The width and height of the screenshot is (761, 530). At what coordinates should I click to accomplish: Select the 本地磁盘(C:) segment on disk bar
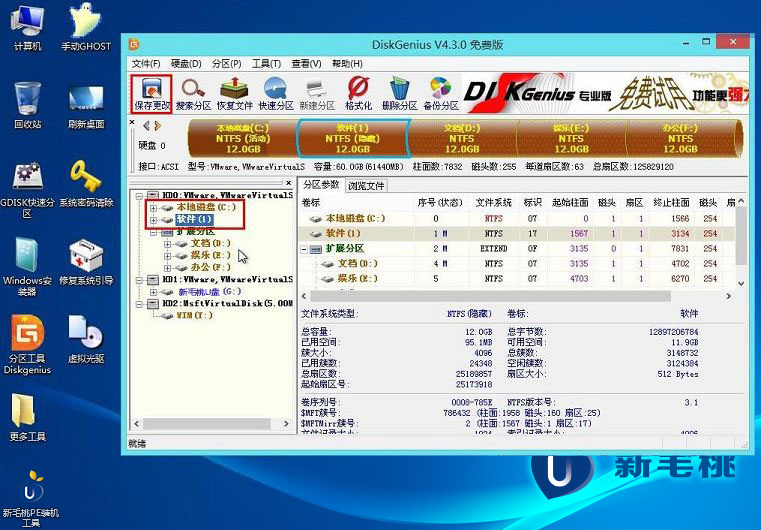point(243,139)
